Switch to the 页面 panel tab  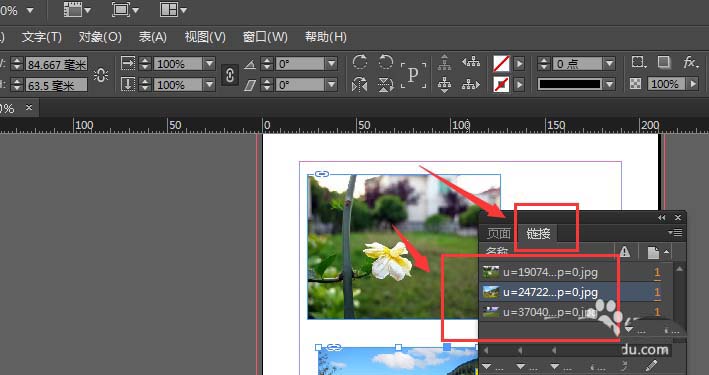point(499,233)
